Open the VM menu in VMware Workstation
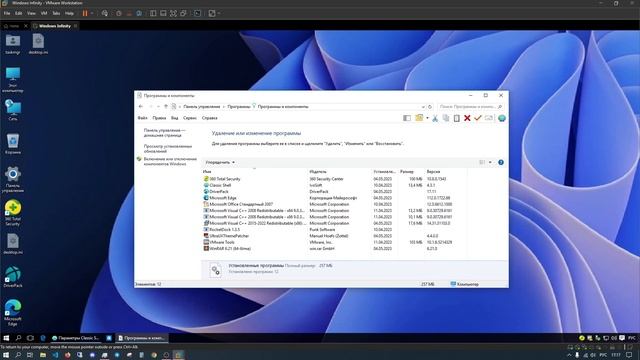 tap(44, 13)
